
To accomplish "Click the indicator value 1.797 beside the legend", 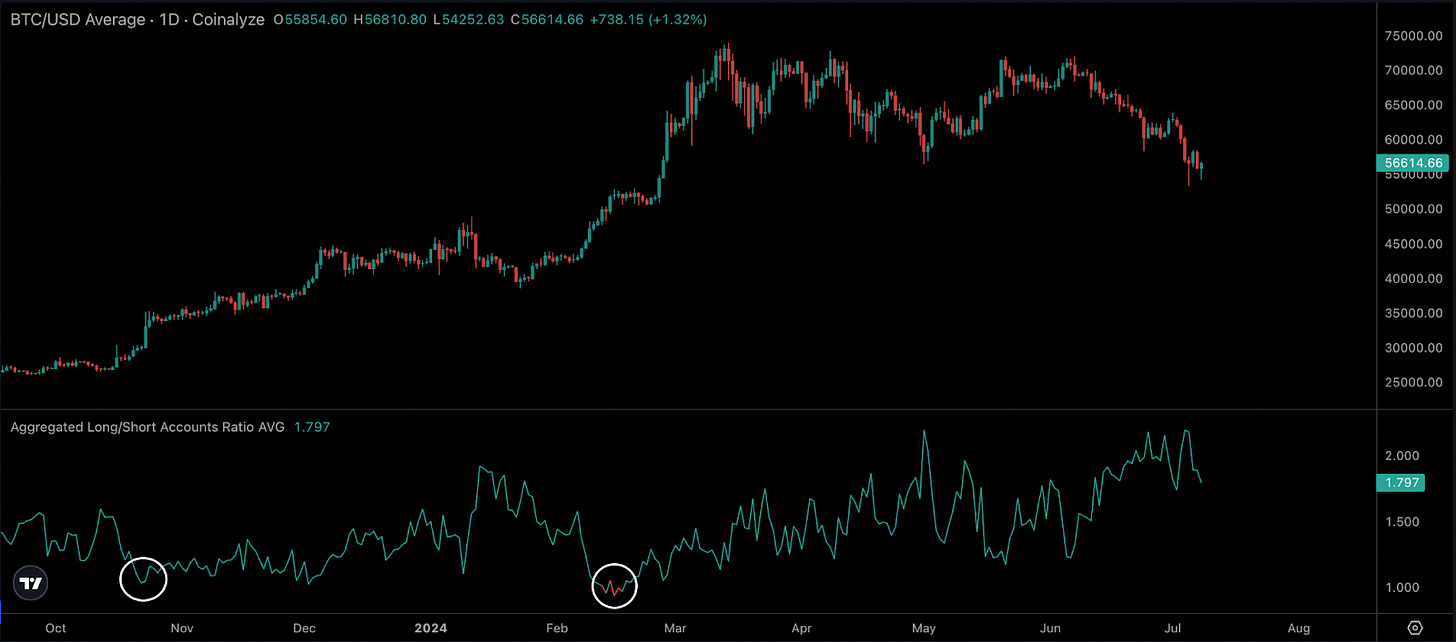I will (311, 427).
